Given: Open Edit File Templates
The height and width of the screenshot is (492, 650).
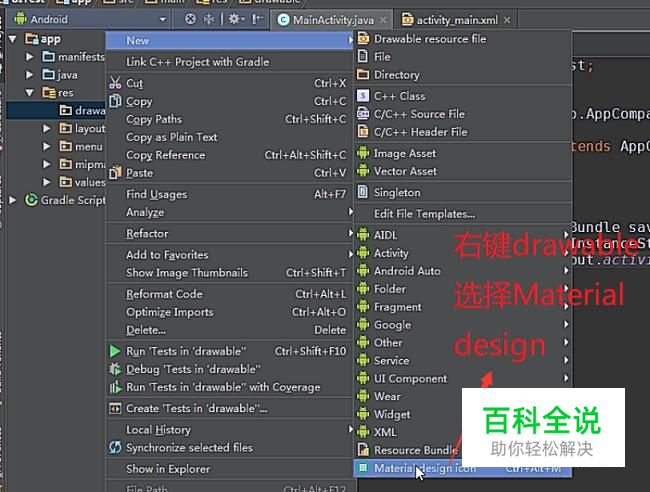Looking at the screenshot, I should tap(463, 214).
